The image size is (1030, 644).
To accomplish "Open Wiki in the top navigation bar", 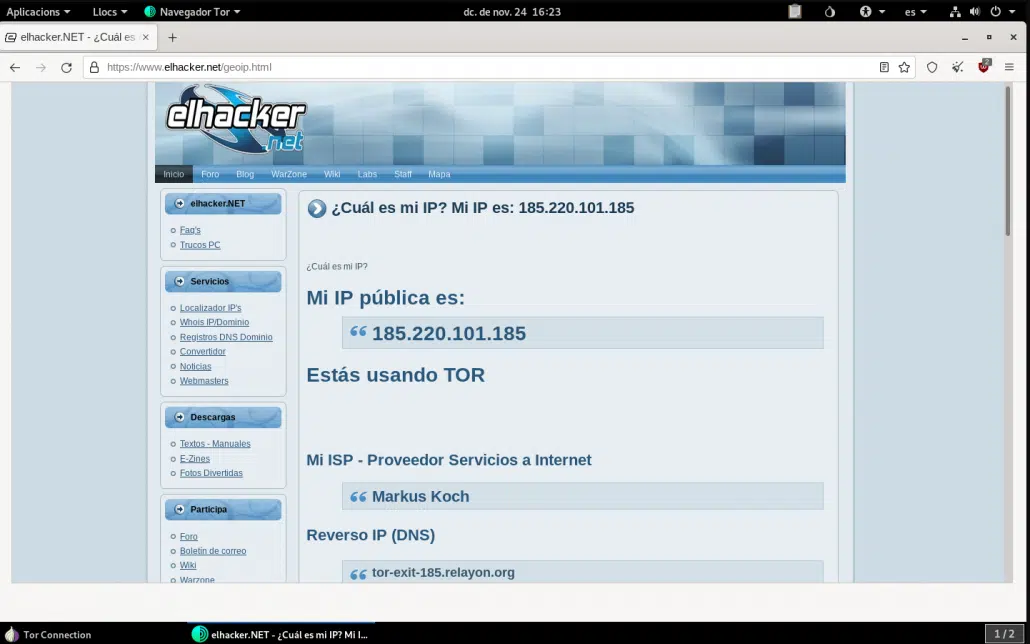I will point(332,174).
